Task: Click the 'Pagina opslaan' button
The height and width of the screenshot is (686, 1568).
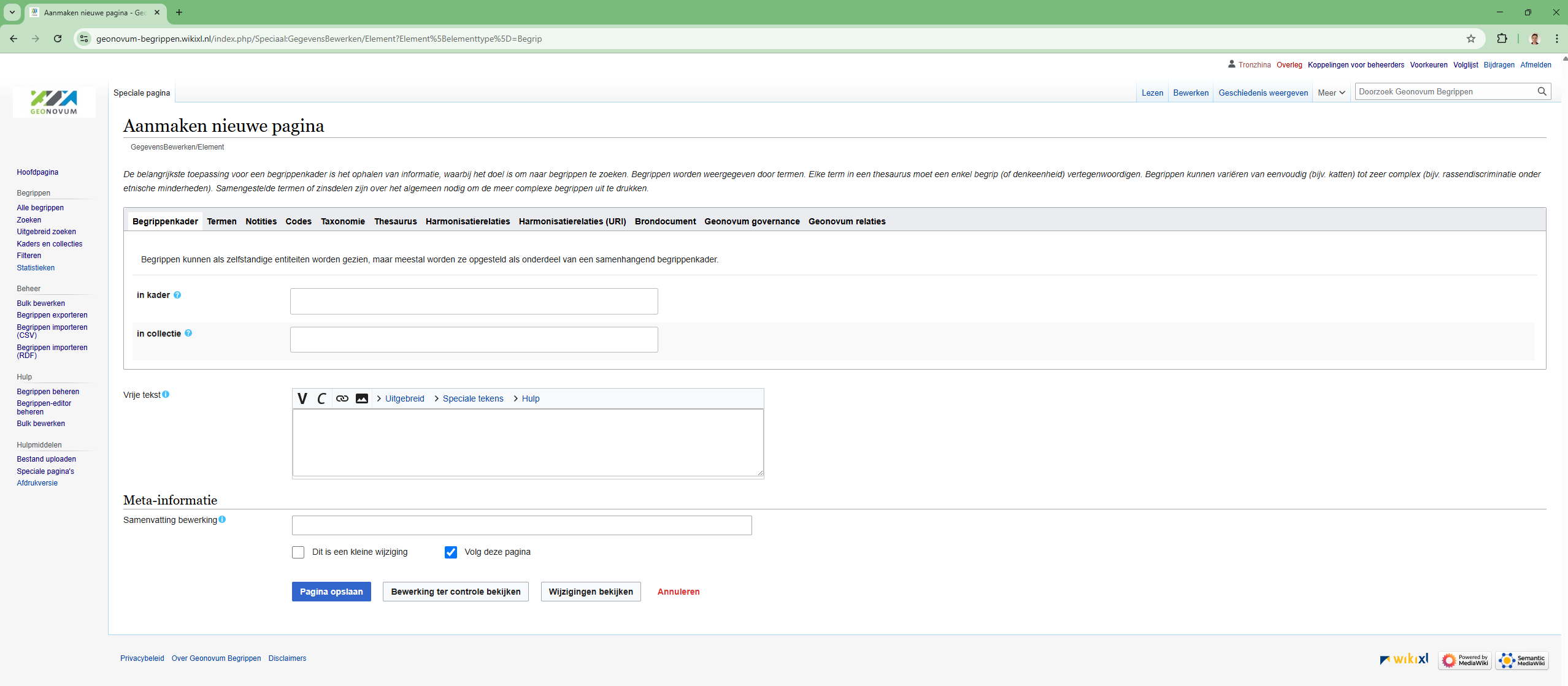Action: click(331, 592)
